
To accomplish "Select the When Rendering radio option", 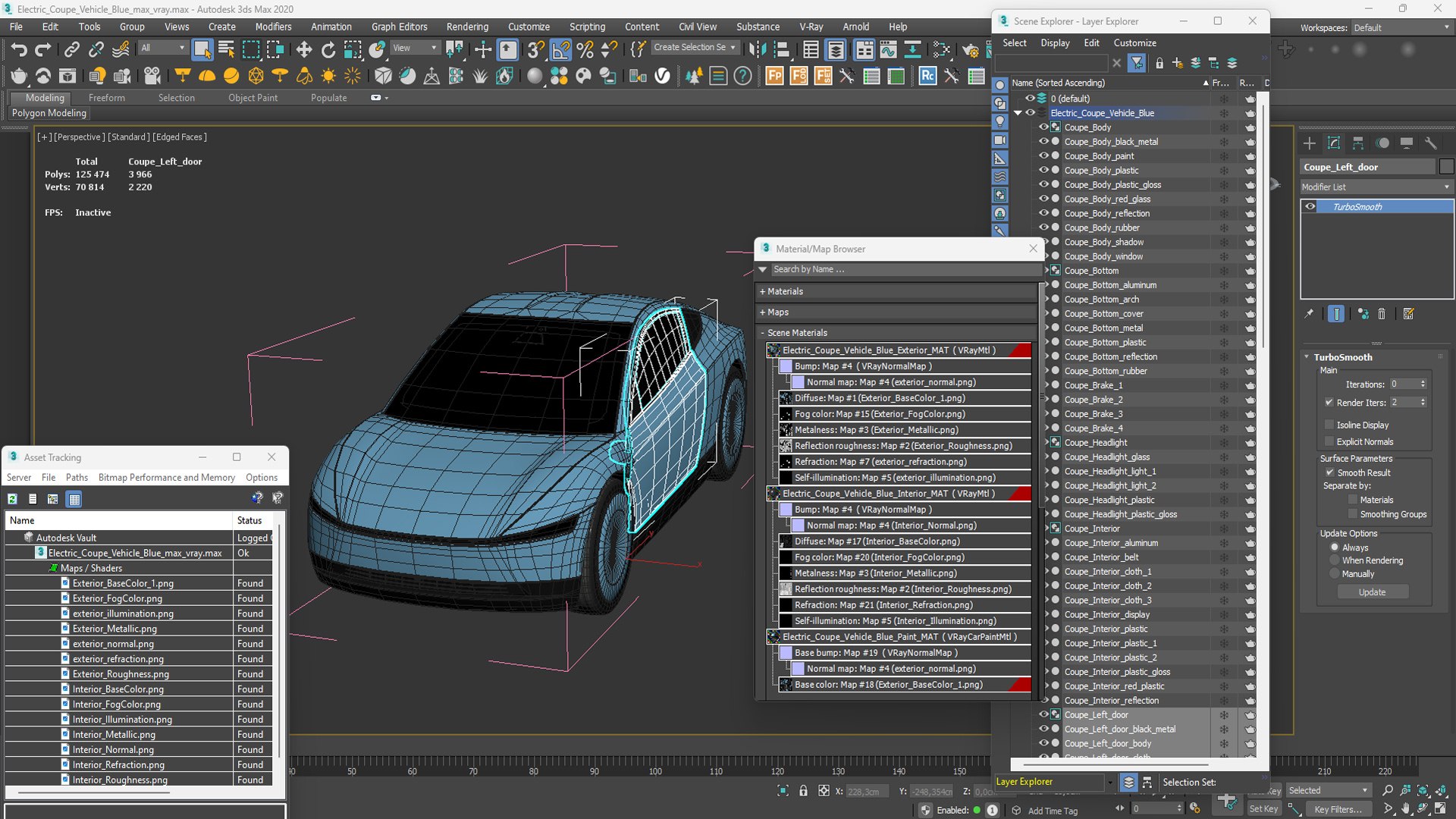I will click(x=1335, y=560).
